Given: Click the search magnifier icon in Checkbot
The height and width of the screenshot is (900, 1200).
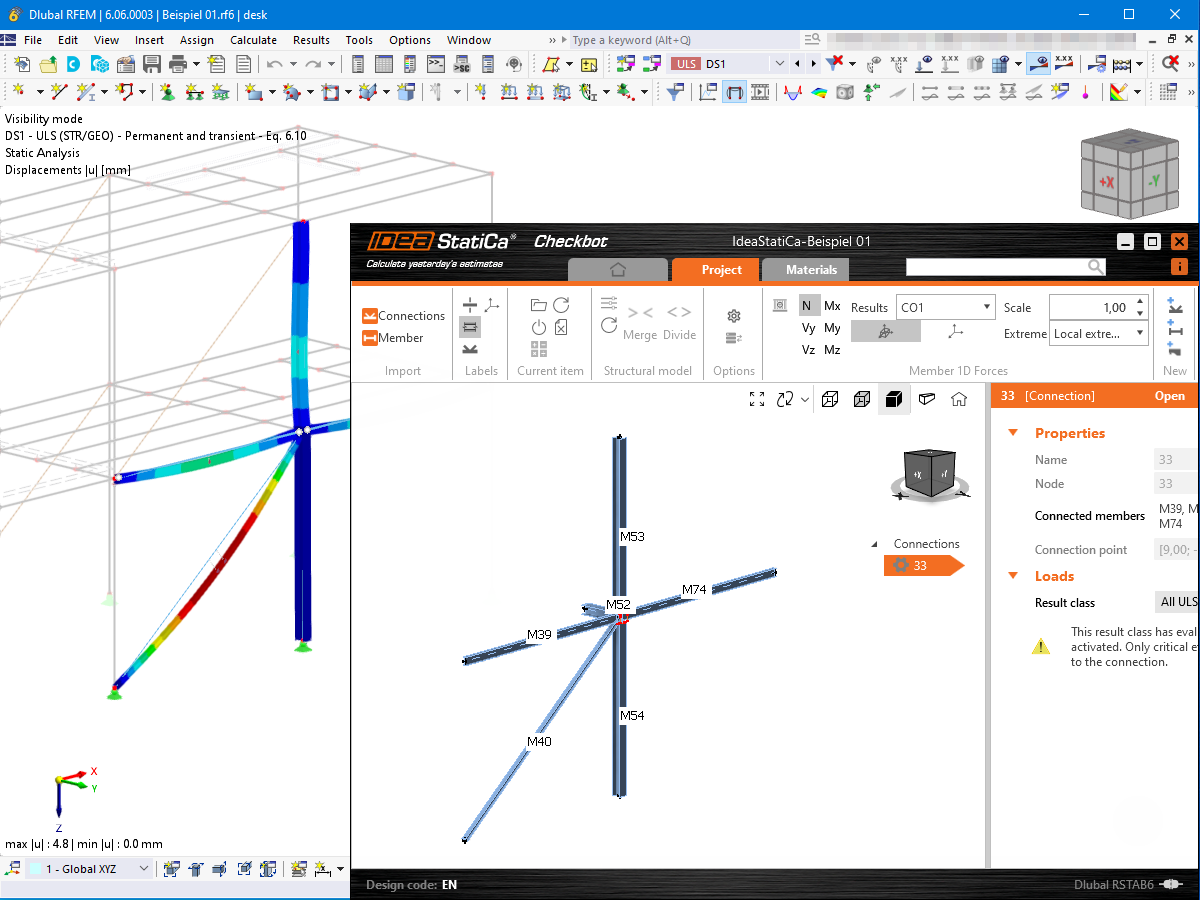Looking at the screenshot, I should coord(1096,267).
